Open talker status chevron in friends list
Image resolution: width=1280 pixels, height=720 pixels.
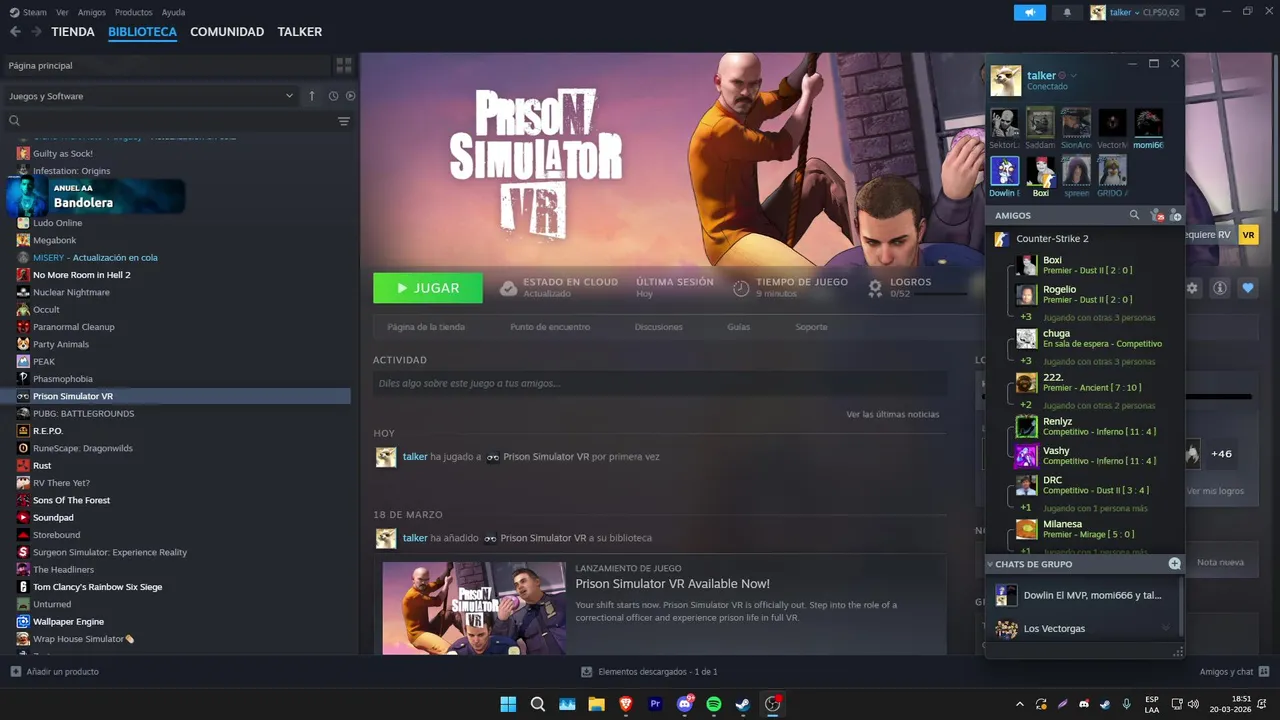[x=1074, y=76]
